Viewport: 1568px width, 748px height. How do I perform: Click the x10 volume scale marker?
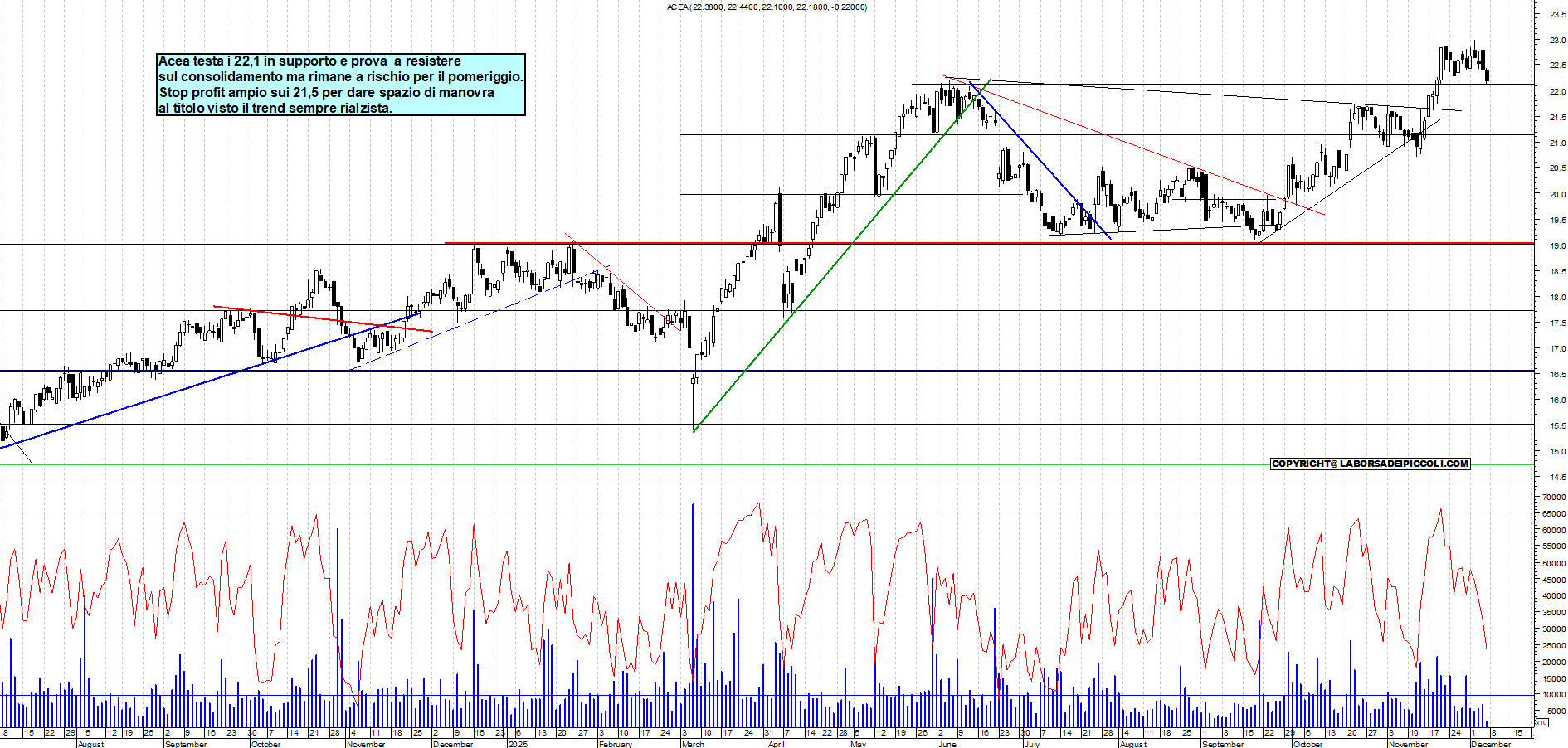[1541, 722]
